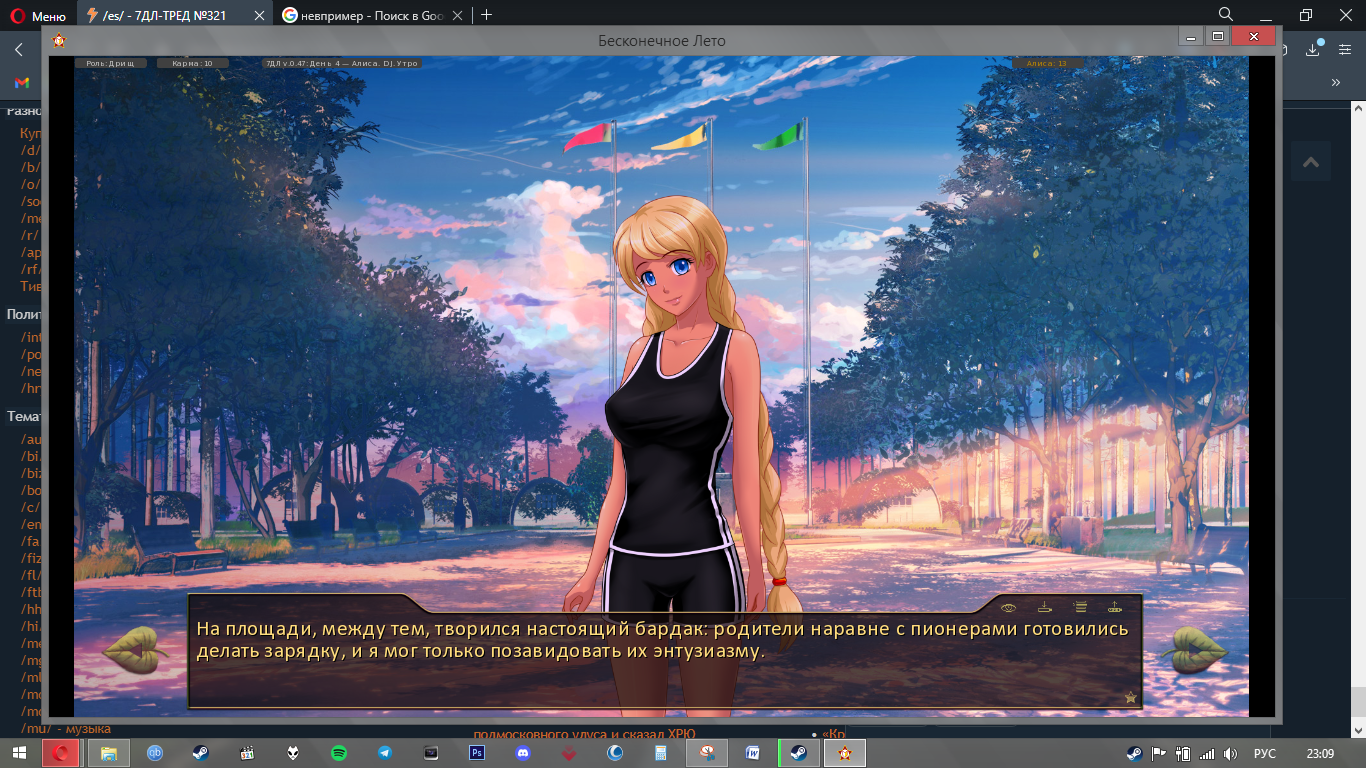Click the game window title bar icon

(x=59, y=40)
